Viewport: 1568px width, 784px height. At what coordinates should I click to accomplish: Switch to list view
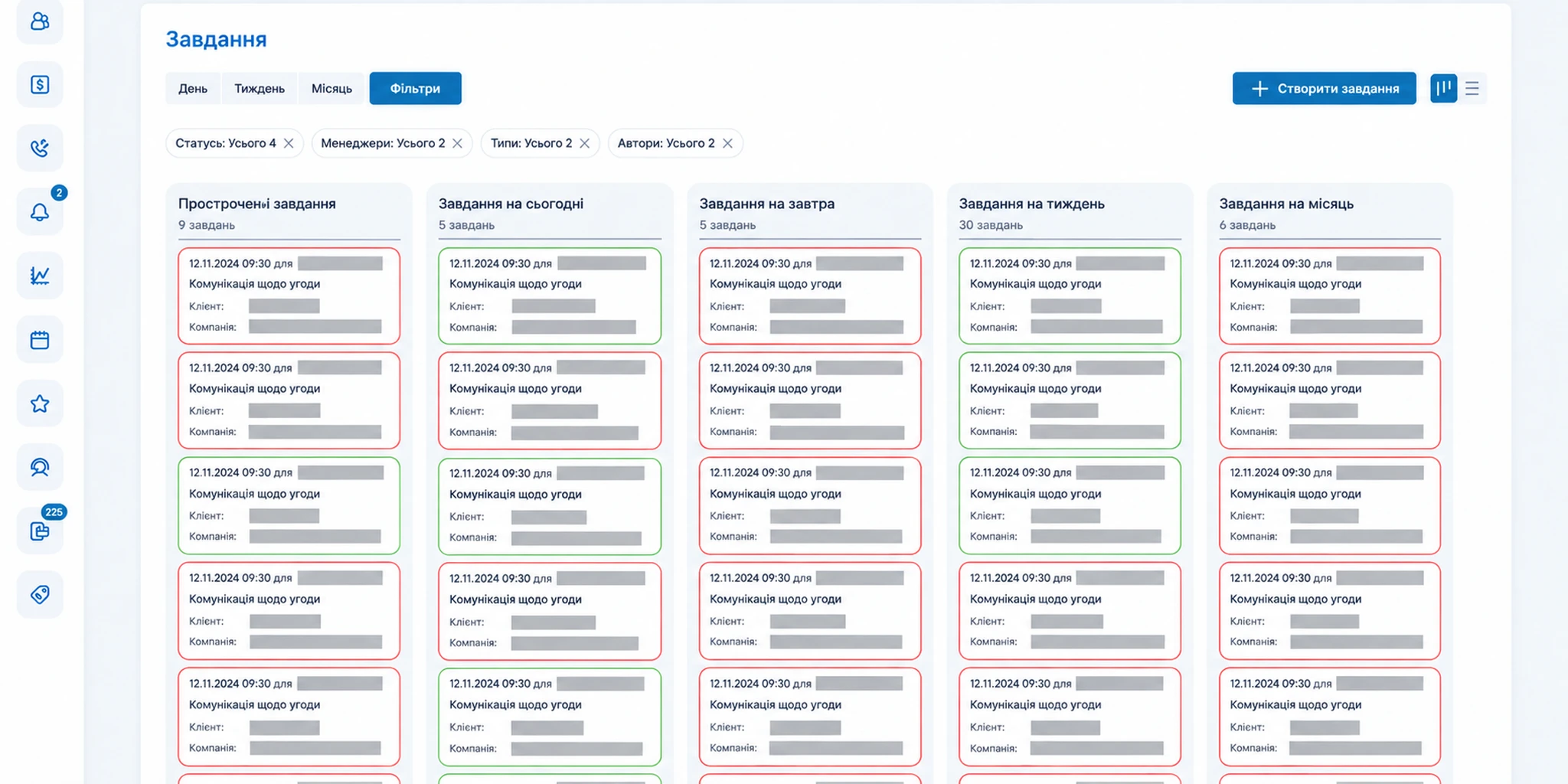pyautogui.click(x=1472, y=88)
